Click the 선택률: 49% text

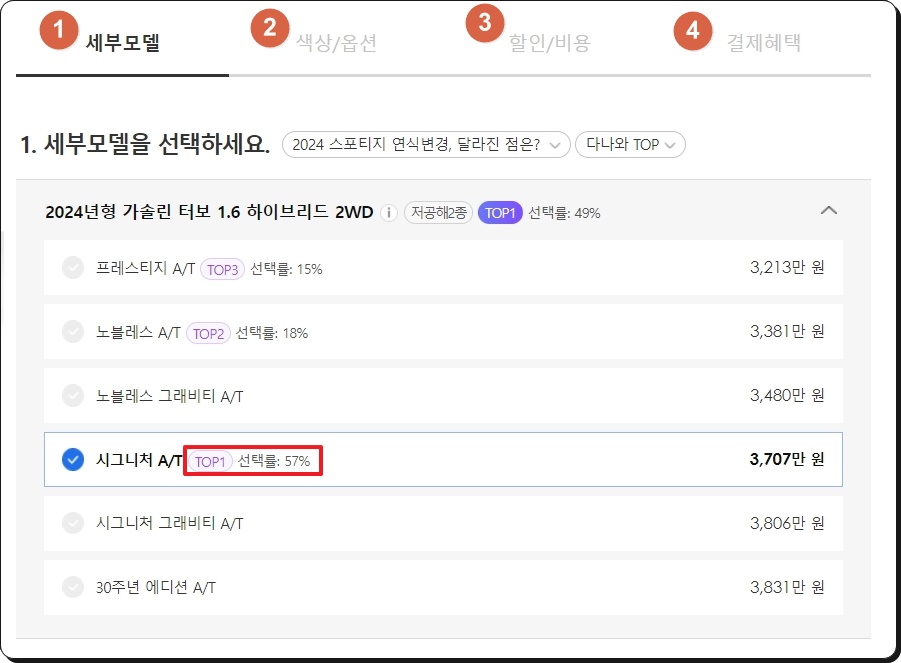564,213
